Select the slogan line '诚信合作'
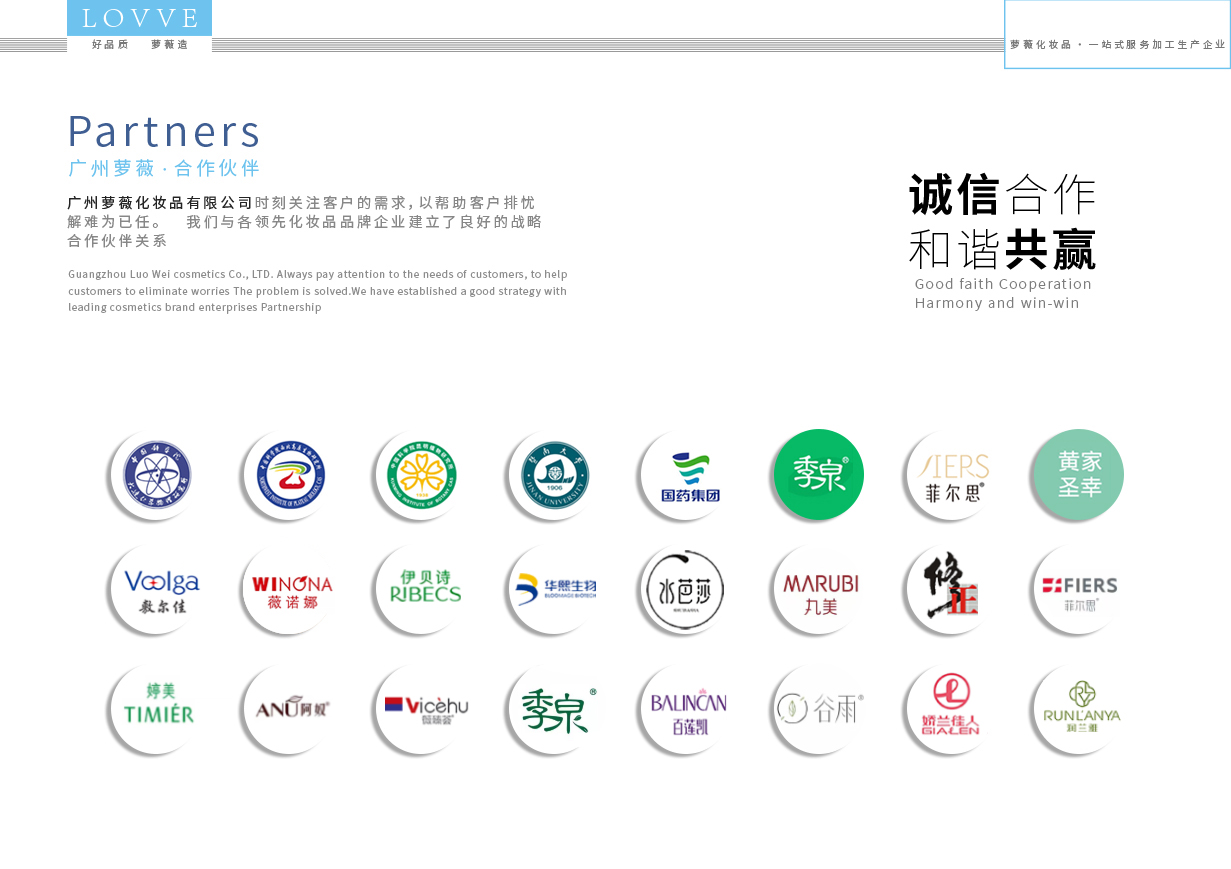The width and height of the screenshot is (1231, 869). click(1002, 195)
